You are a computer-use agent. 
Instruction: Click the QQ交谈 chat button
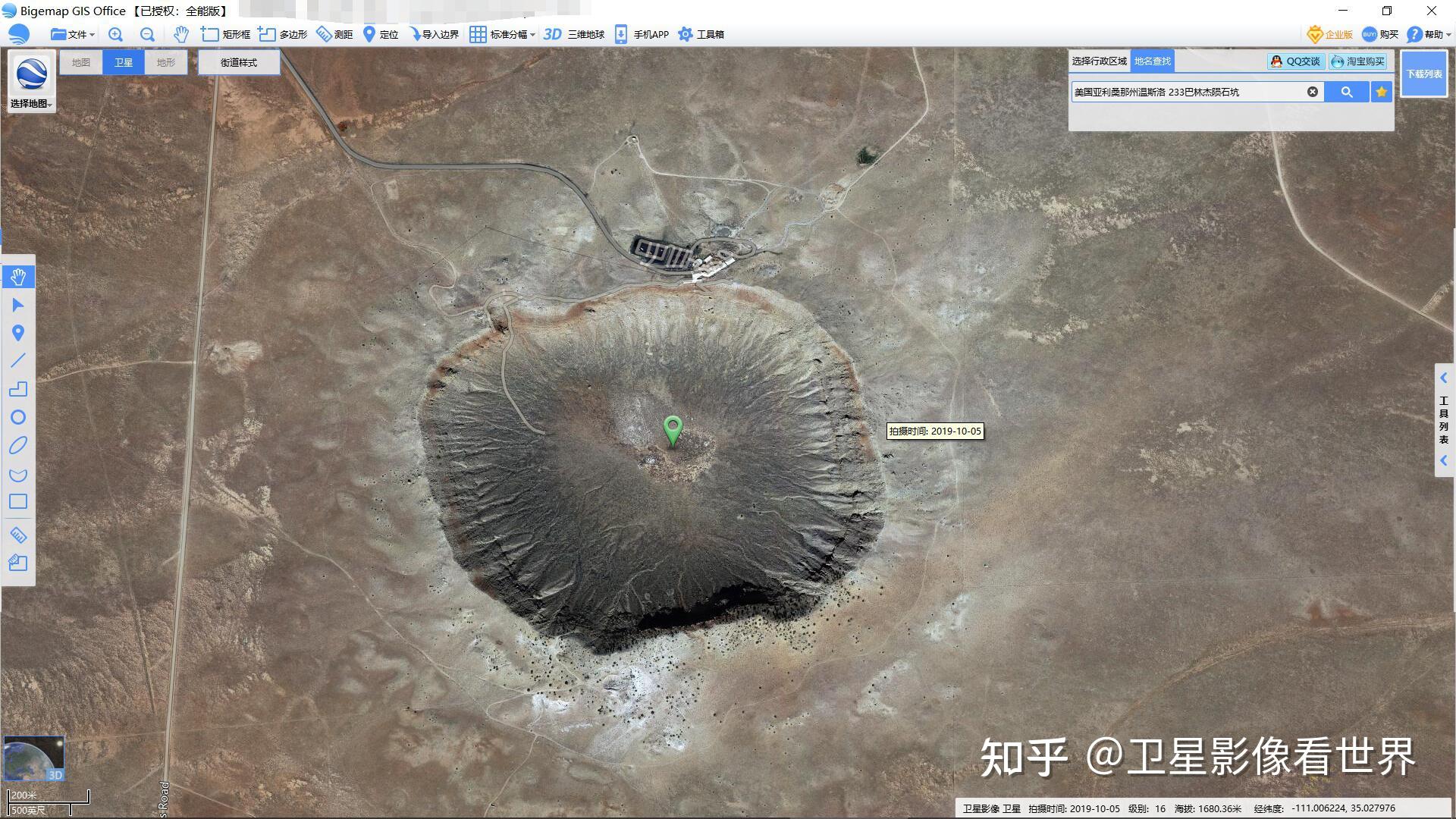click(x=1296, y=61)
